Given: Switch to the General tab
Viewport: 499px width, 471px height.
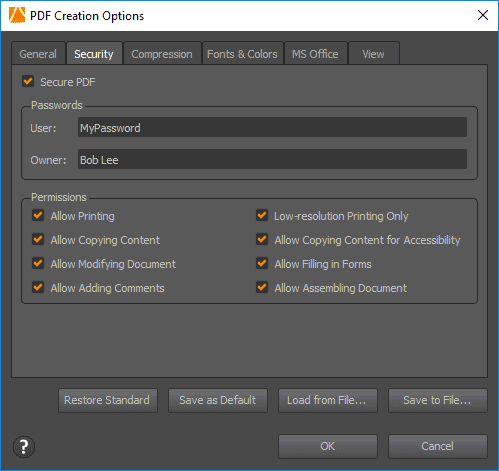Looking at the screenshot, I should tap(38, 53).
